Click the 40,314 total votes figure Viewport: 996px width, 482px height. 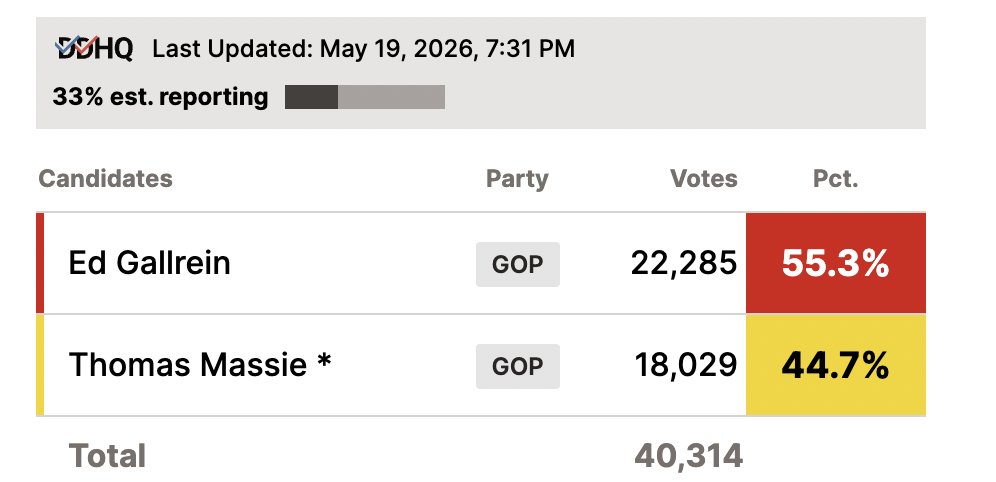click(689, 456)
